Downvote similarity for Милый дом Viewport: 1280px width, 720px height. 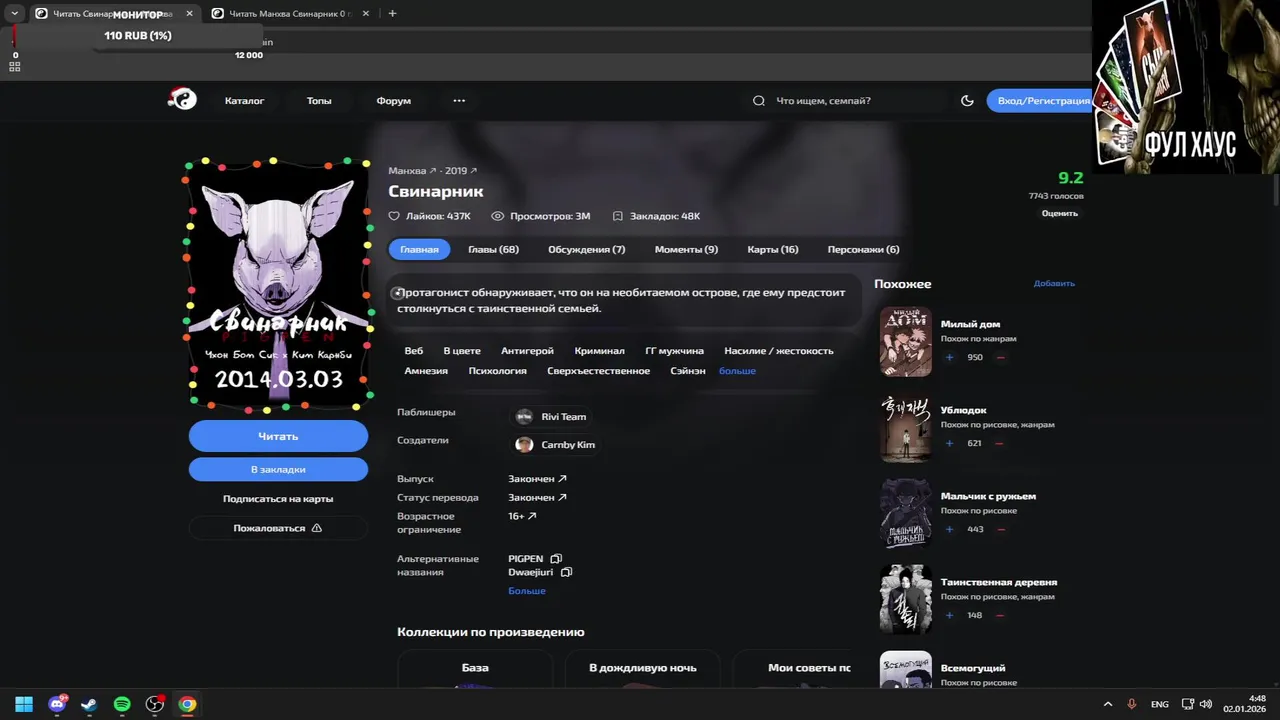click(1000, 357)
